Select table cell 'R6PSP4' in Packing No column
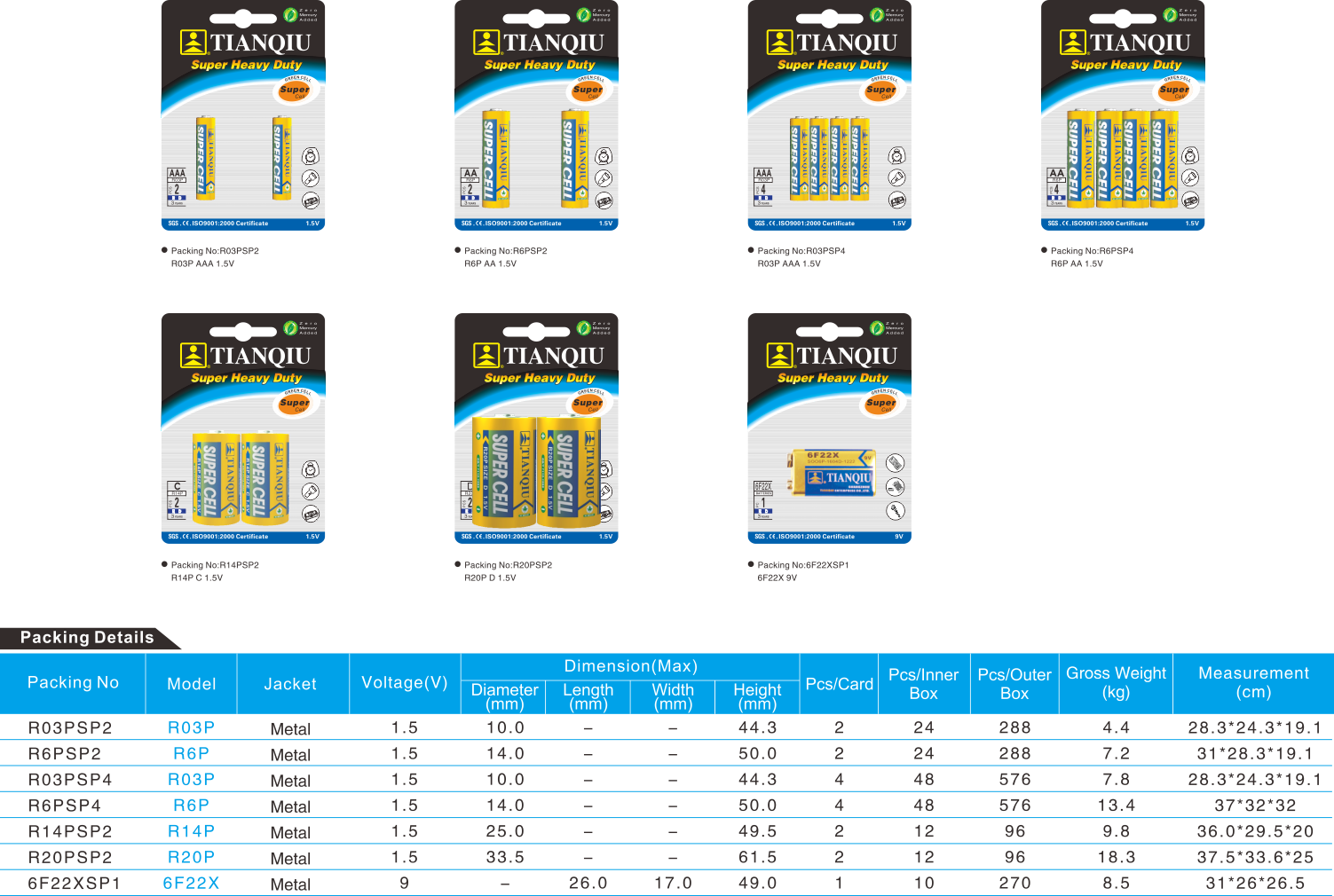Image resolution: width=1334 pixels, height=896 pixels. (x=65, y=806)
